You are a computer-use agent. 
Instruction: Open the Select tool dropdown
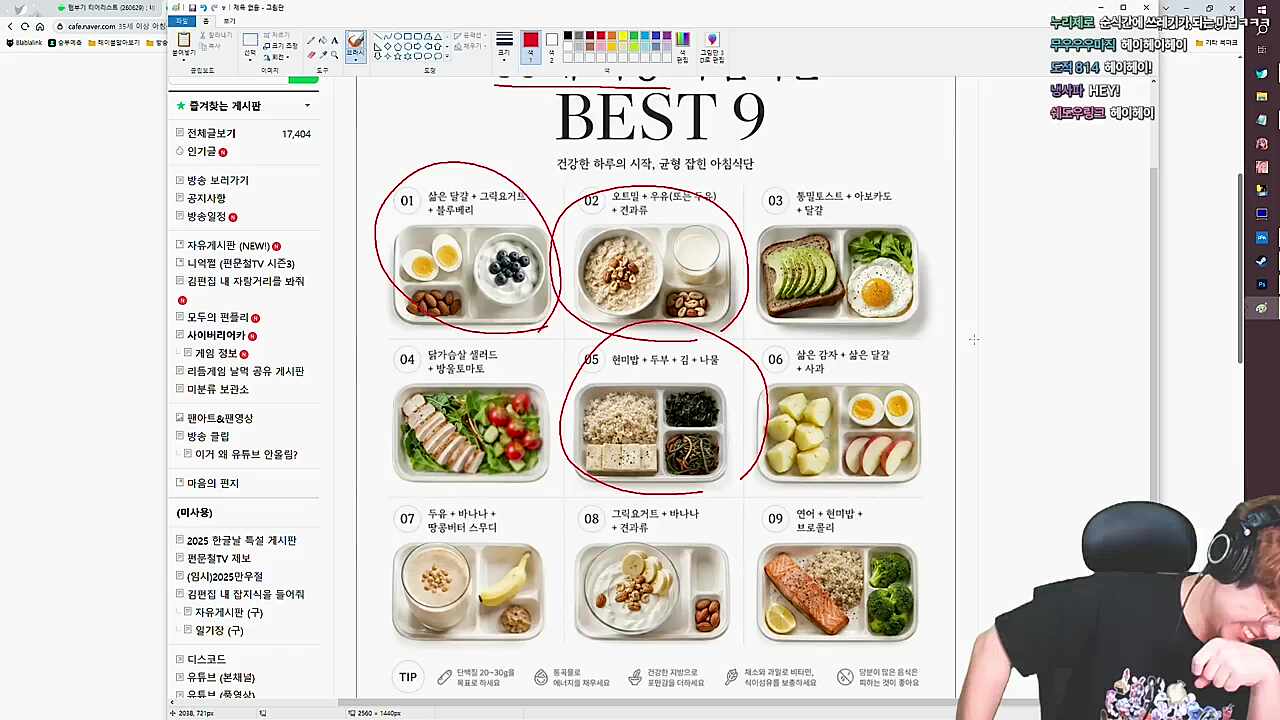[x=250, y=55]
